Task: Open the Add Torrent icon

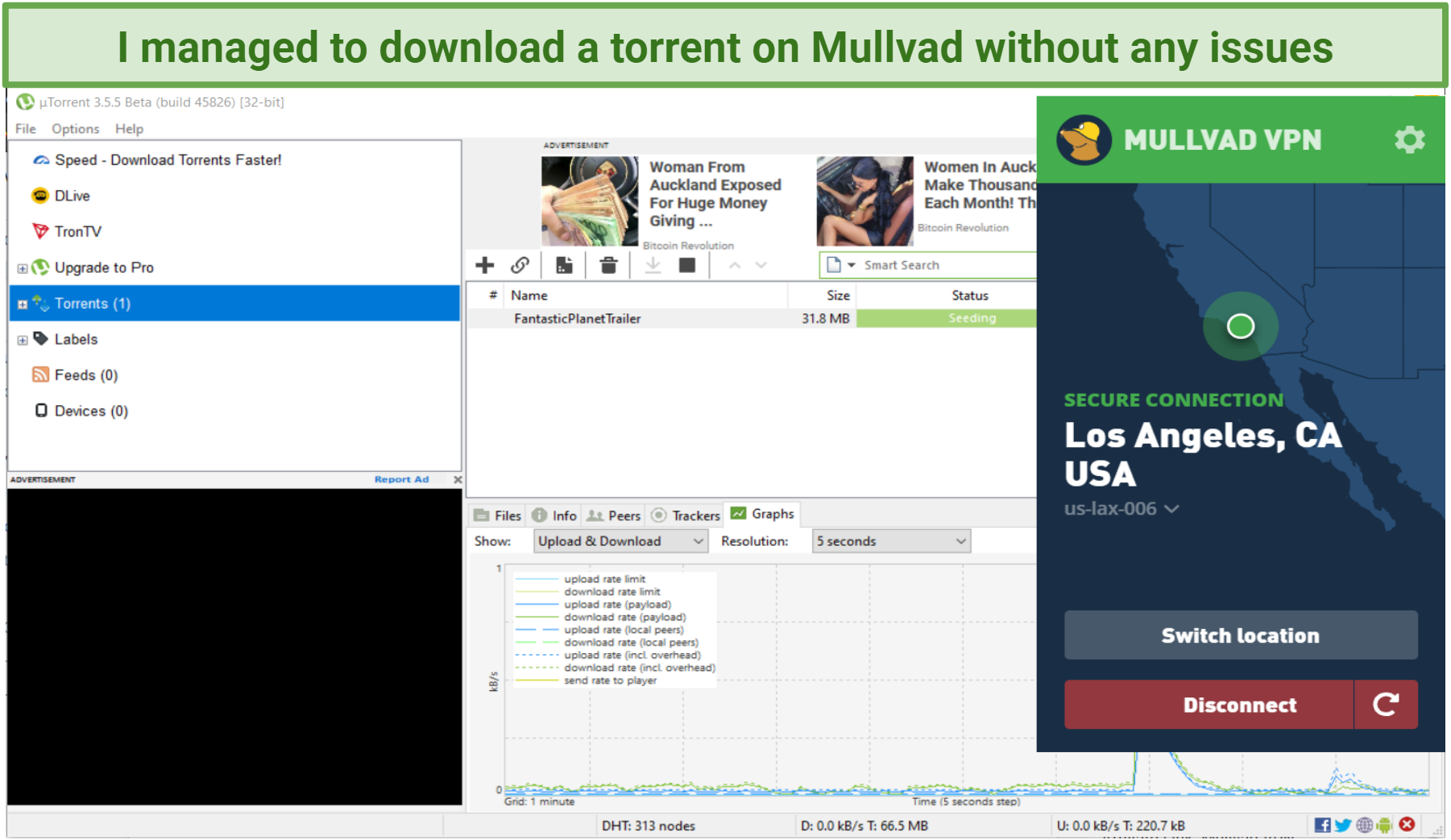Action: tap(485, 265)
